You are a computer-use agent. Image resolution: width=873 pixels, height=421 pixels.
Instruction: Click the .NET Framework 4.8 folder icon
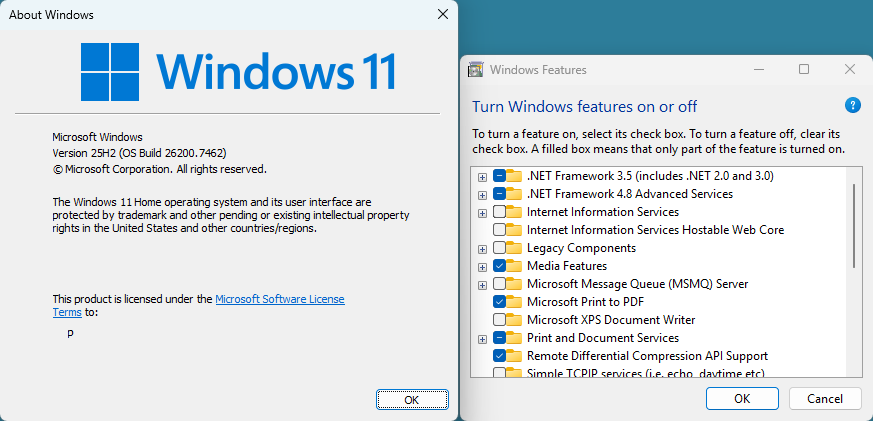(514, 194)
